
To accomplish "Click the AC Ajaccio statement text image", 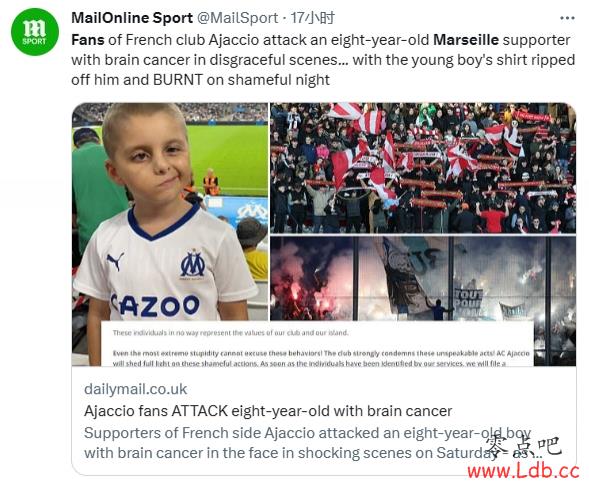I will tap(317, 343).
